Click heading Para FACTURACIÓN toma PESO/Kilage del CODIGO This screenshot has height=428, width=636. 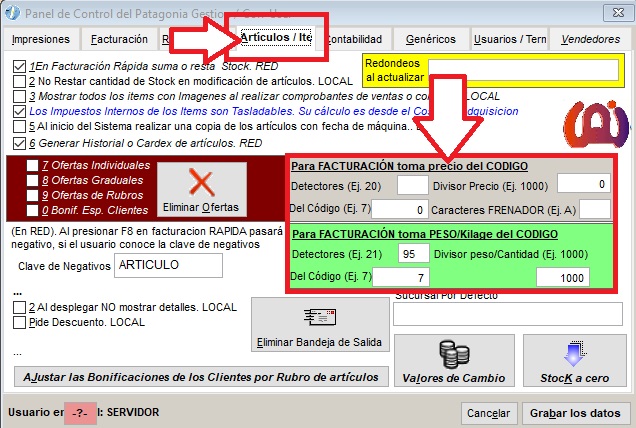(x=425, y=234)
